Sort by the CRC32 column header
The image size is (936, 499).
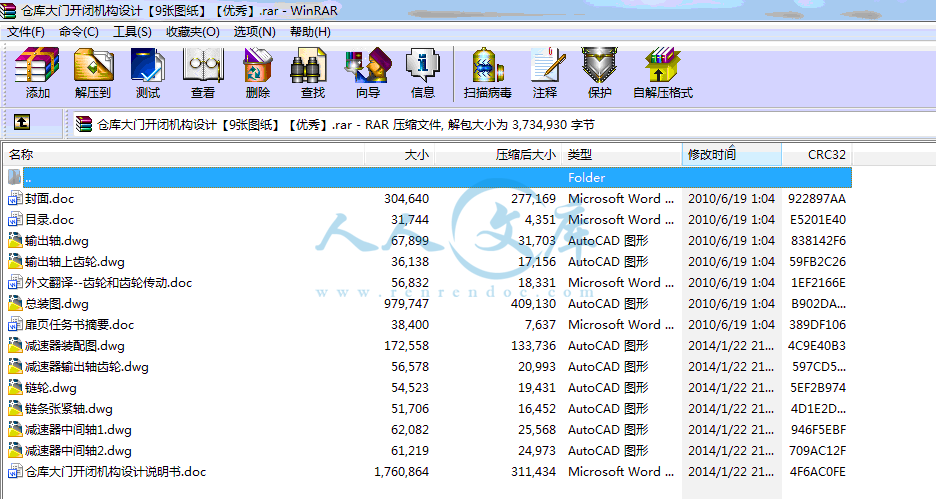click(817, 155)
